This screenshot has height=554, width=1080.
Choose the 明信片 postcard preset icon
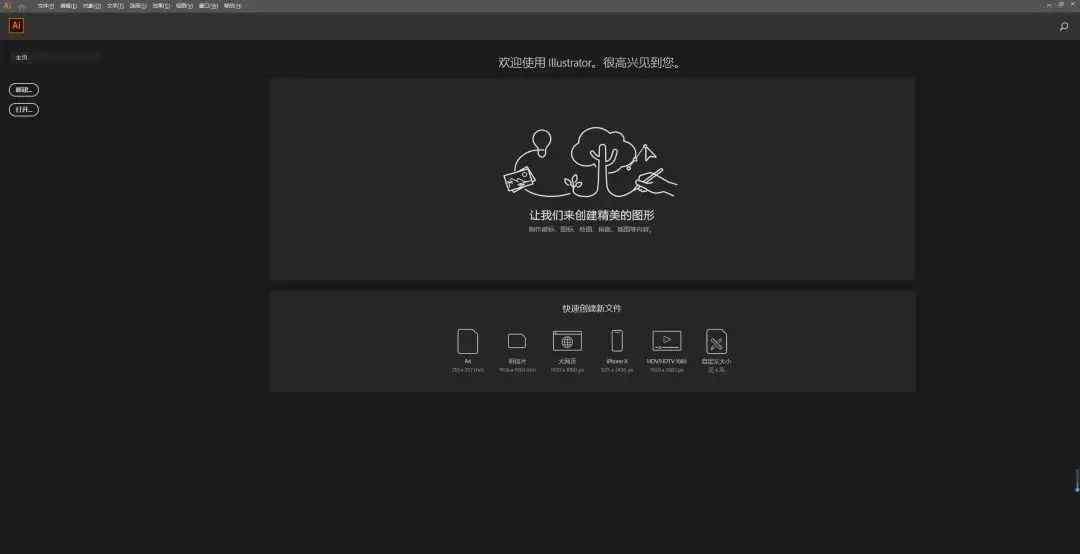(517, 341)
